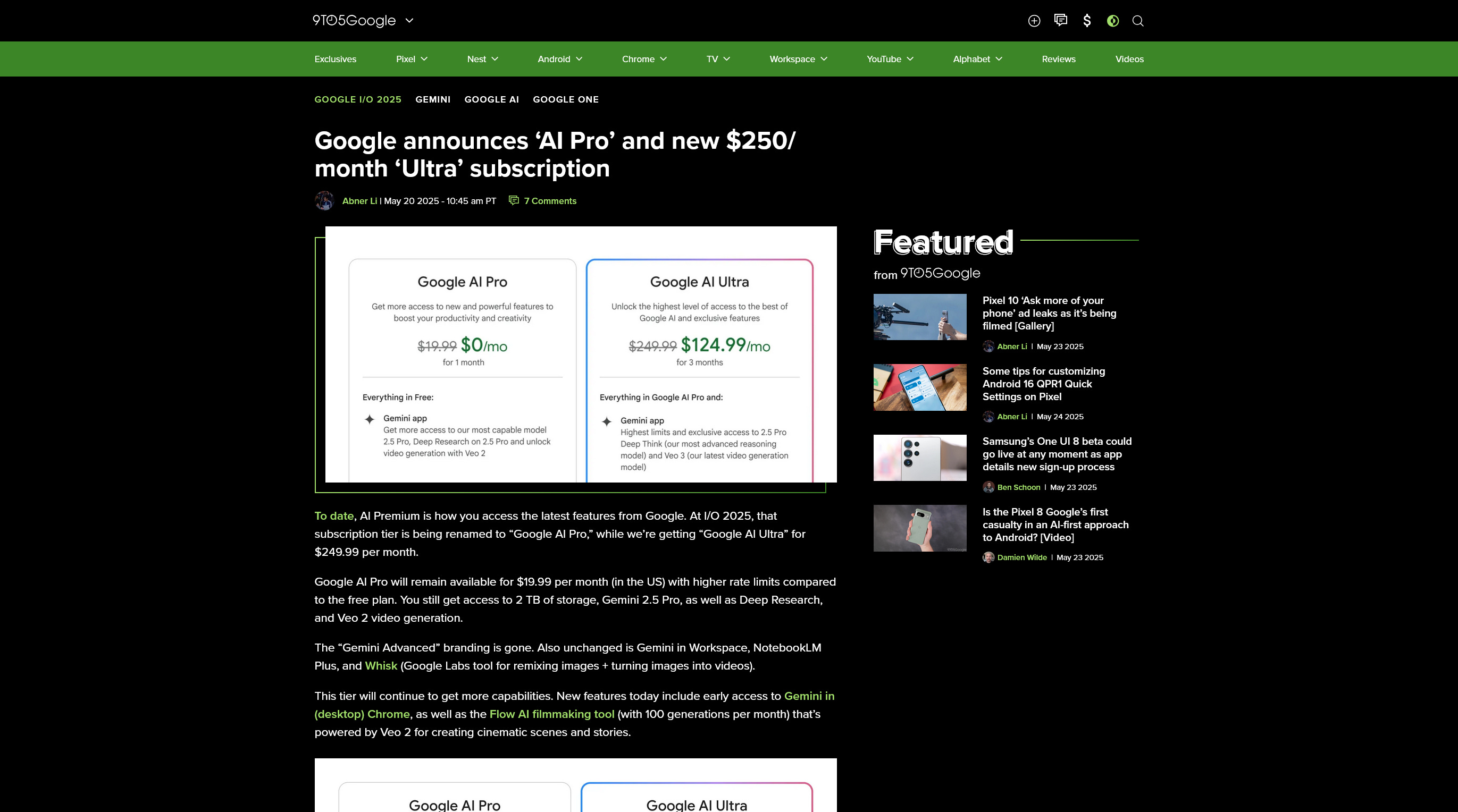
Task: Click the comment bubble icon near byline
Action: (514, 200)
